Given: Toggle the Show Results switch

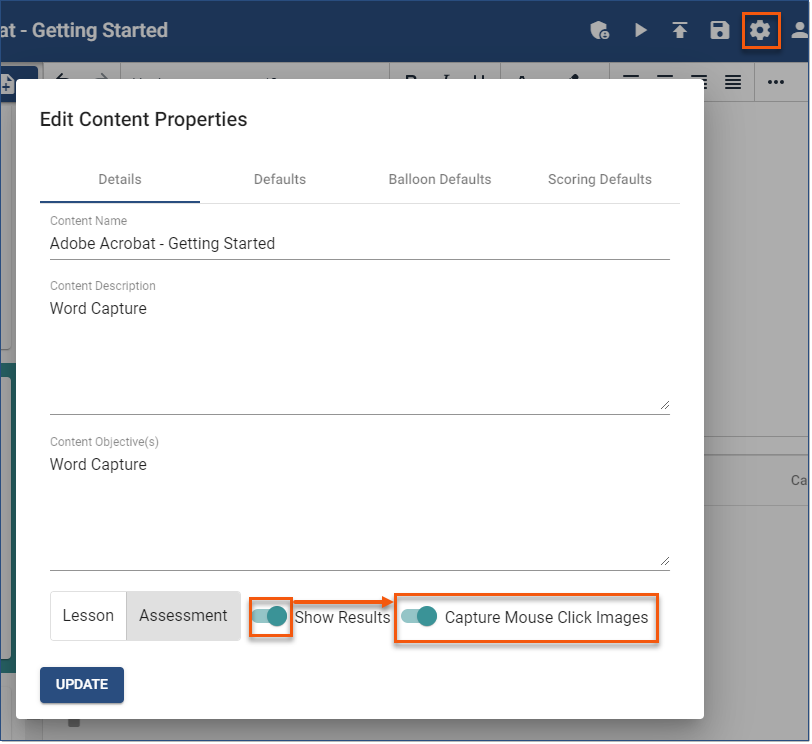Looking at the screenshot, I should tap(270, 617).
